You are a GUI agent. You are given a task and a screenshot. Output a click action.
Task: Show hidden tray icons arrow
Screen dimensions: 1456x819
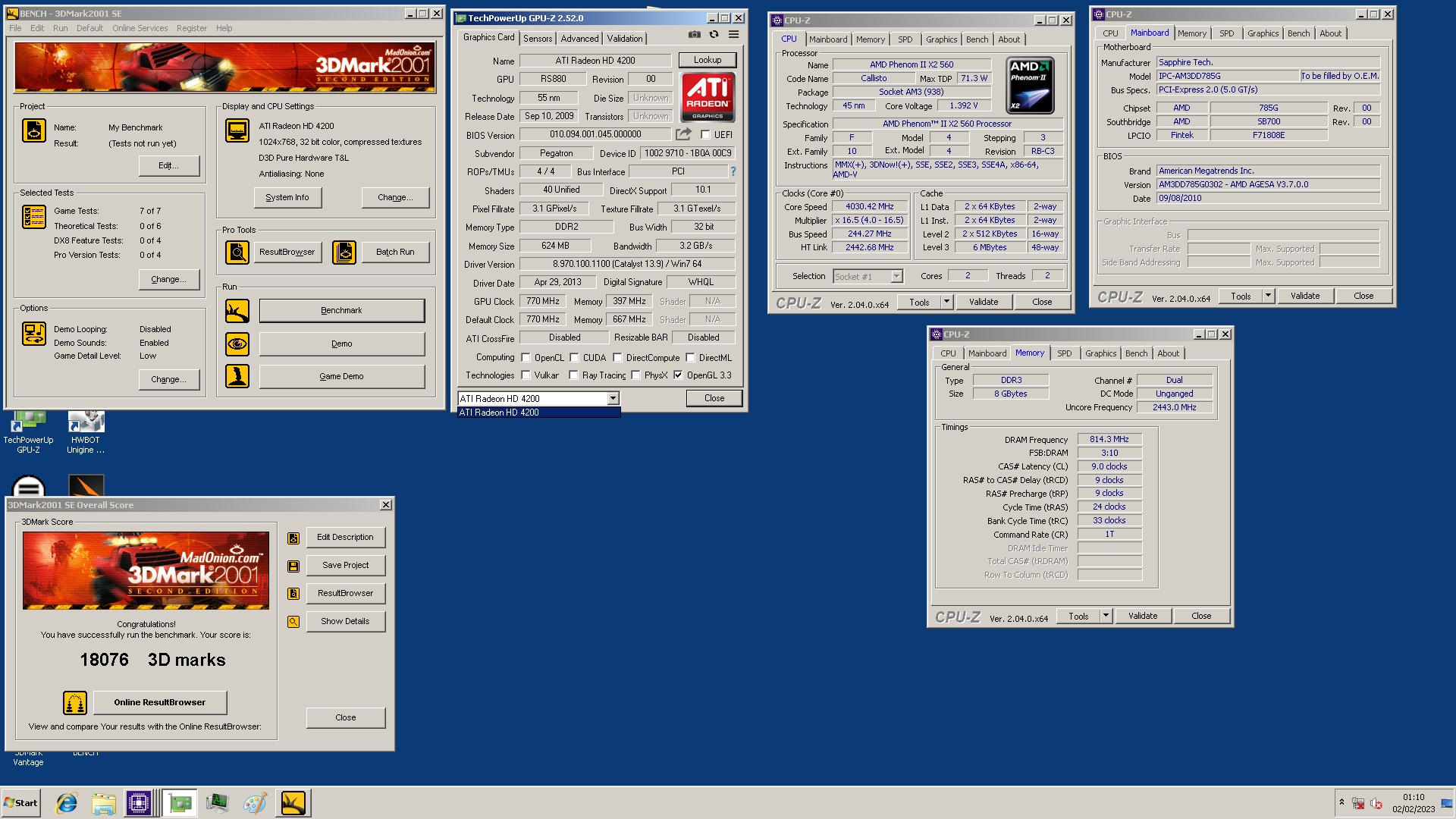pyautogui.click(x=1341, y=802)
